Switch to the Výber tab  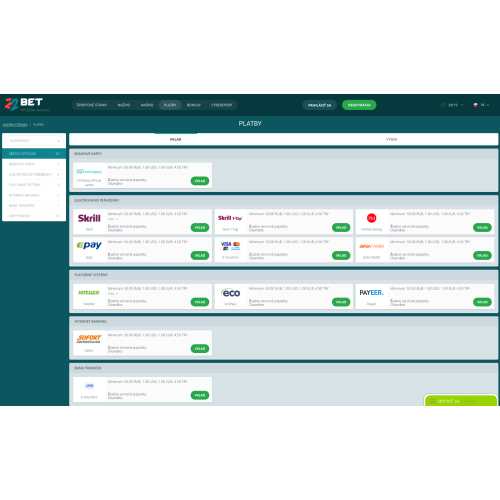pyautogui.click(x=391, y=139)
